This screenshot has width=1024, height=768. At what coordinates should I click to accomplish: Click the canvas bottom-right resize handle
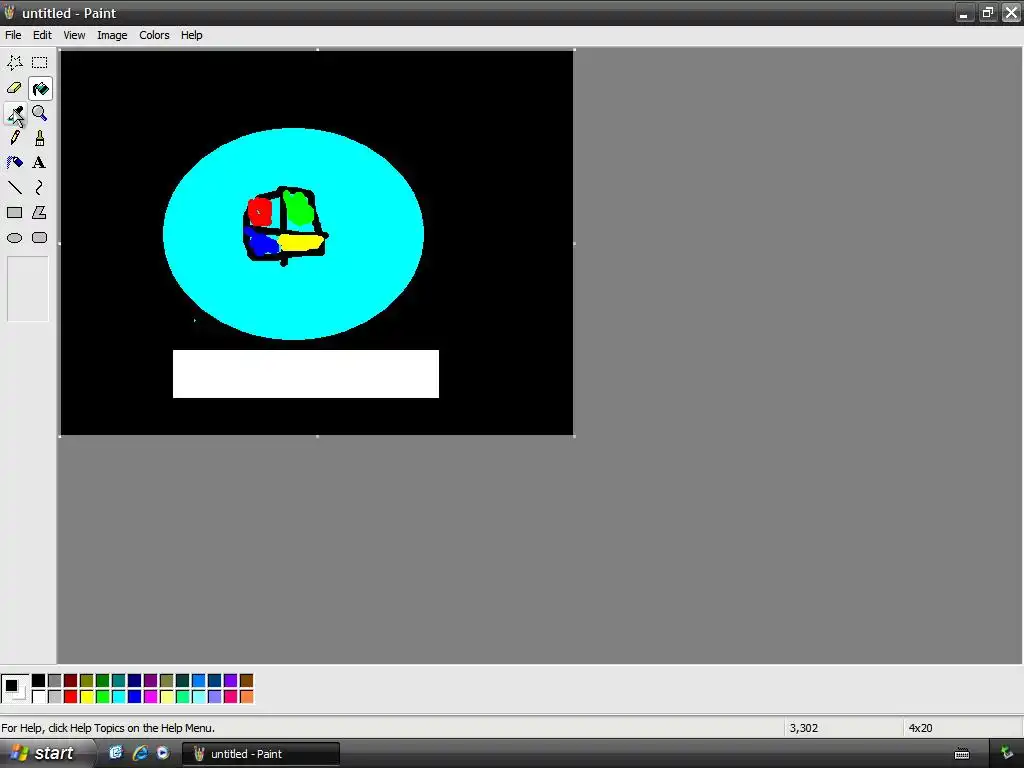coord(574,436)
